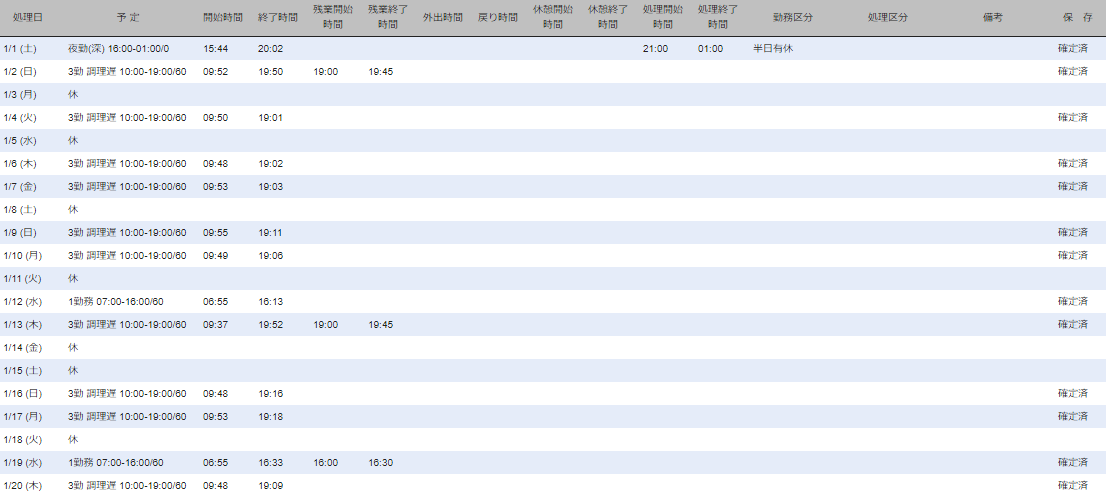Click the 1勤務 07:00-16:00/60 schedule on 1/12
This screenshot has height=497, width=1106.
[116, 302]
